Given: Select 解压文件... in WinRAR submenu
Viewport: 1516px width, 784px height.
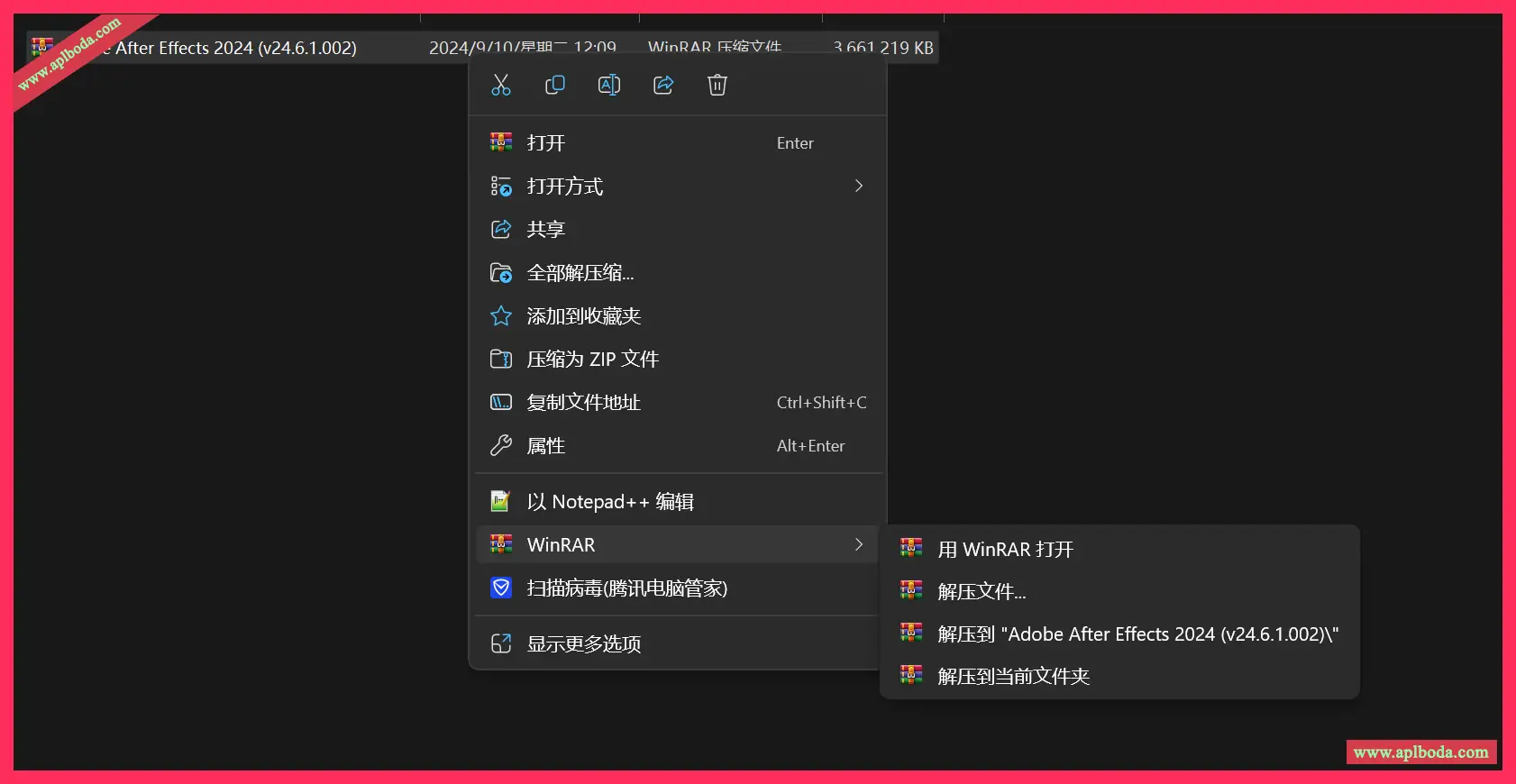Looking at the screenshot, I should click(x=1119, y=591).
